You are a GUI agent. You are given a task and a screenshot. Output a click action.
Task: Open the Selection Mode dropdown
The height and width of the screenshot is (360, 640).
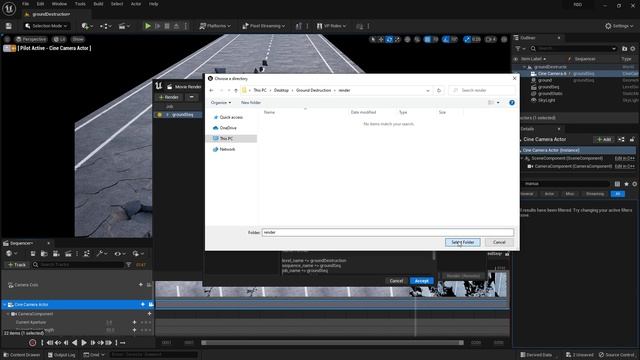click(x=46, y=26)
